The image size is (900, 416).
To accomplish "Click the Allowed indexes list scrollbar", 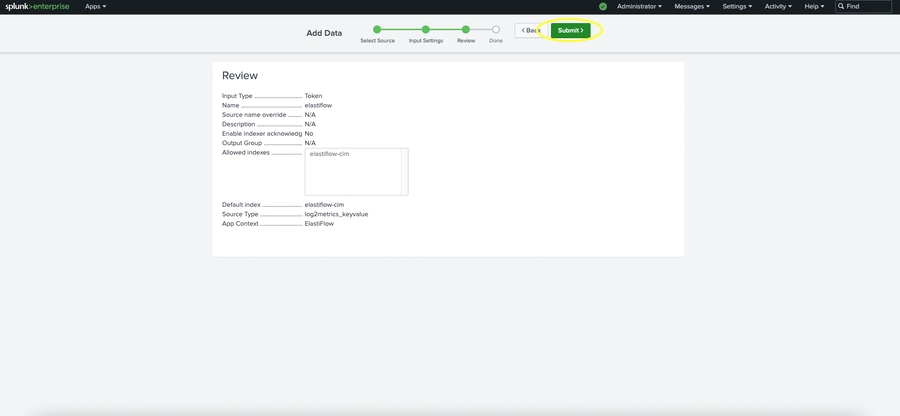I will 404,171.
